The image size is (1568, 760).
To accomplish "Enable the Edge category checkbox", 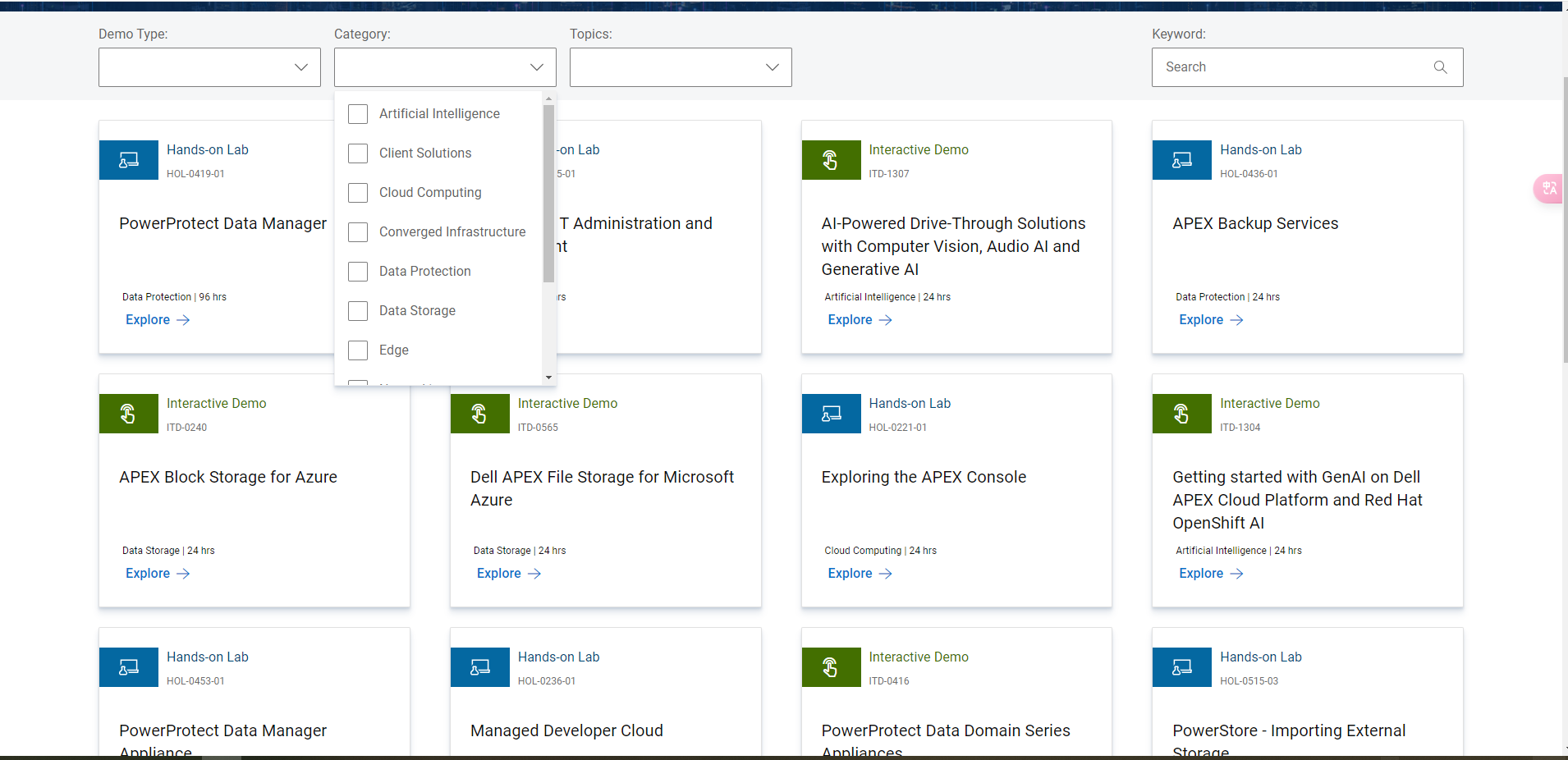I will point(358,350).
